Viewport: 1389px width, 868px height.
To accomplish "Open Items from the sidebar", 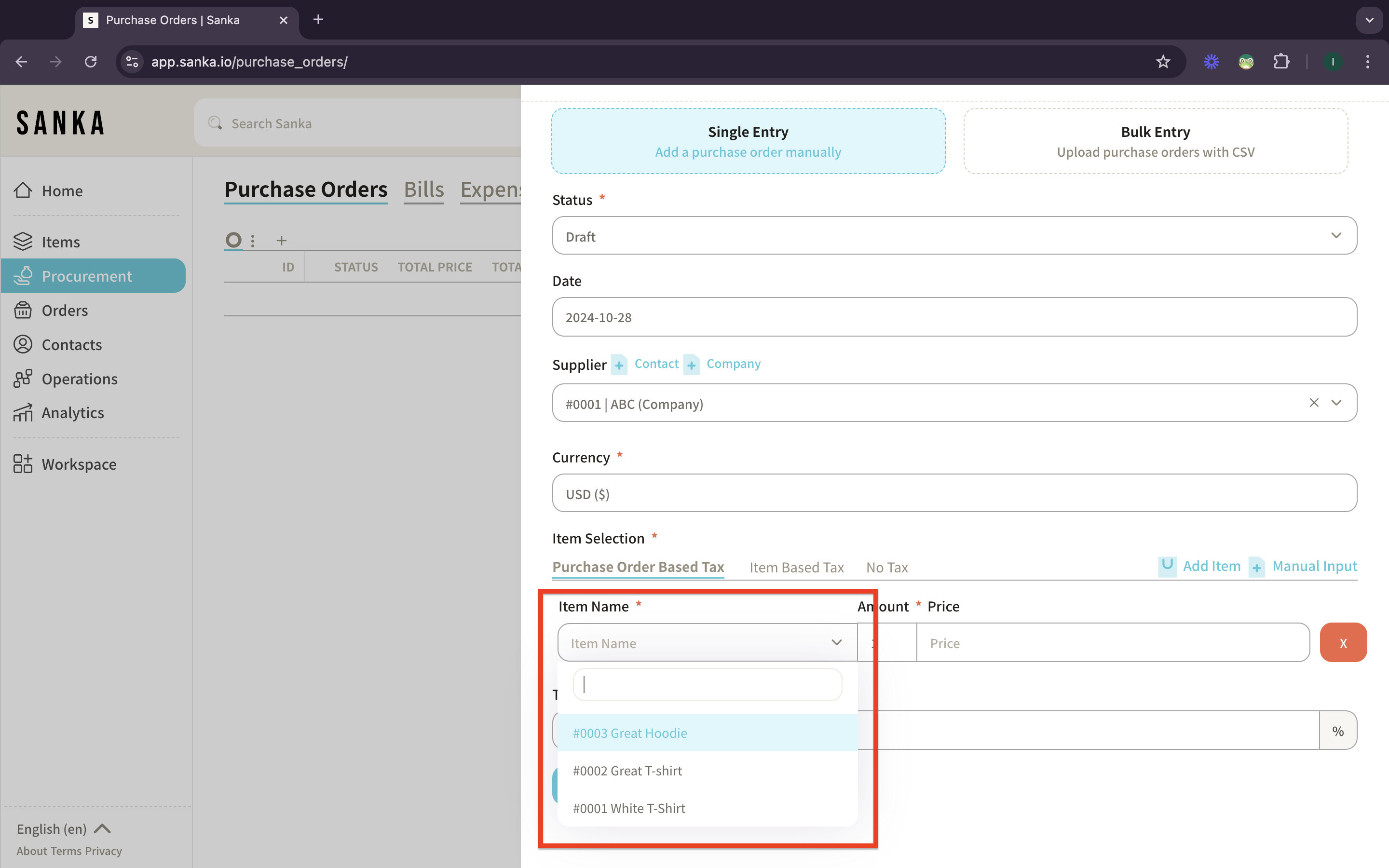I will point(60,242).
